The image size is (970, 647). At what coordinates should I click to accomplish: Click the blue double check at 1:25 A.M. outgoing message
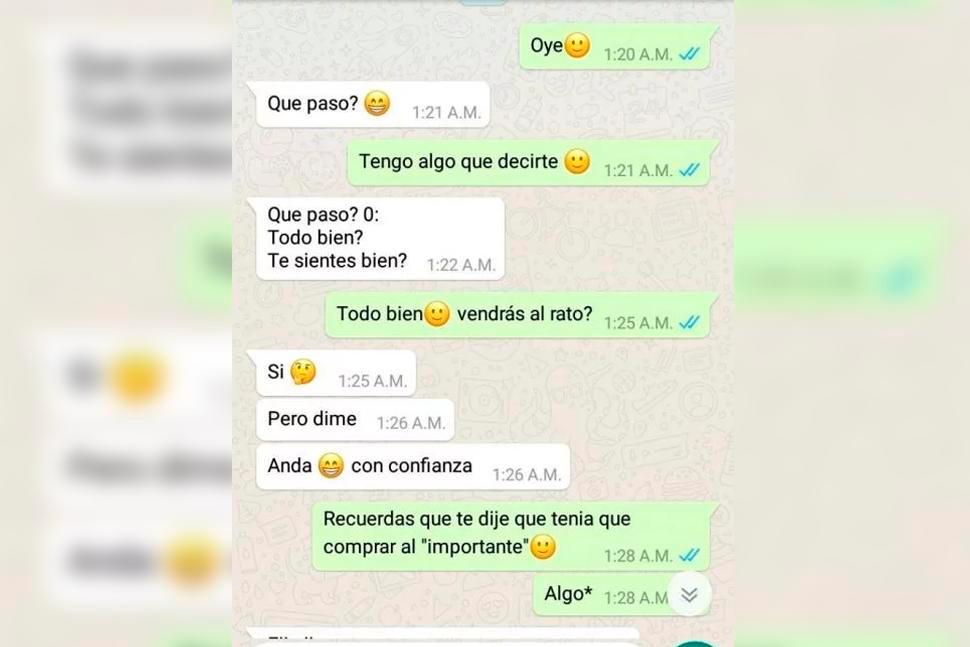tap(690, 322)
